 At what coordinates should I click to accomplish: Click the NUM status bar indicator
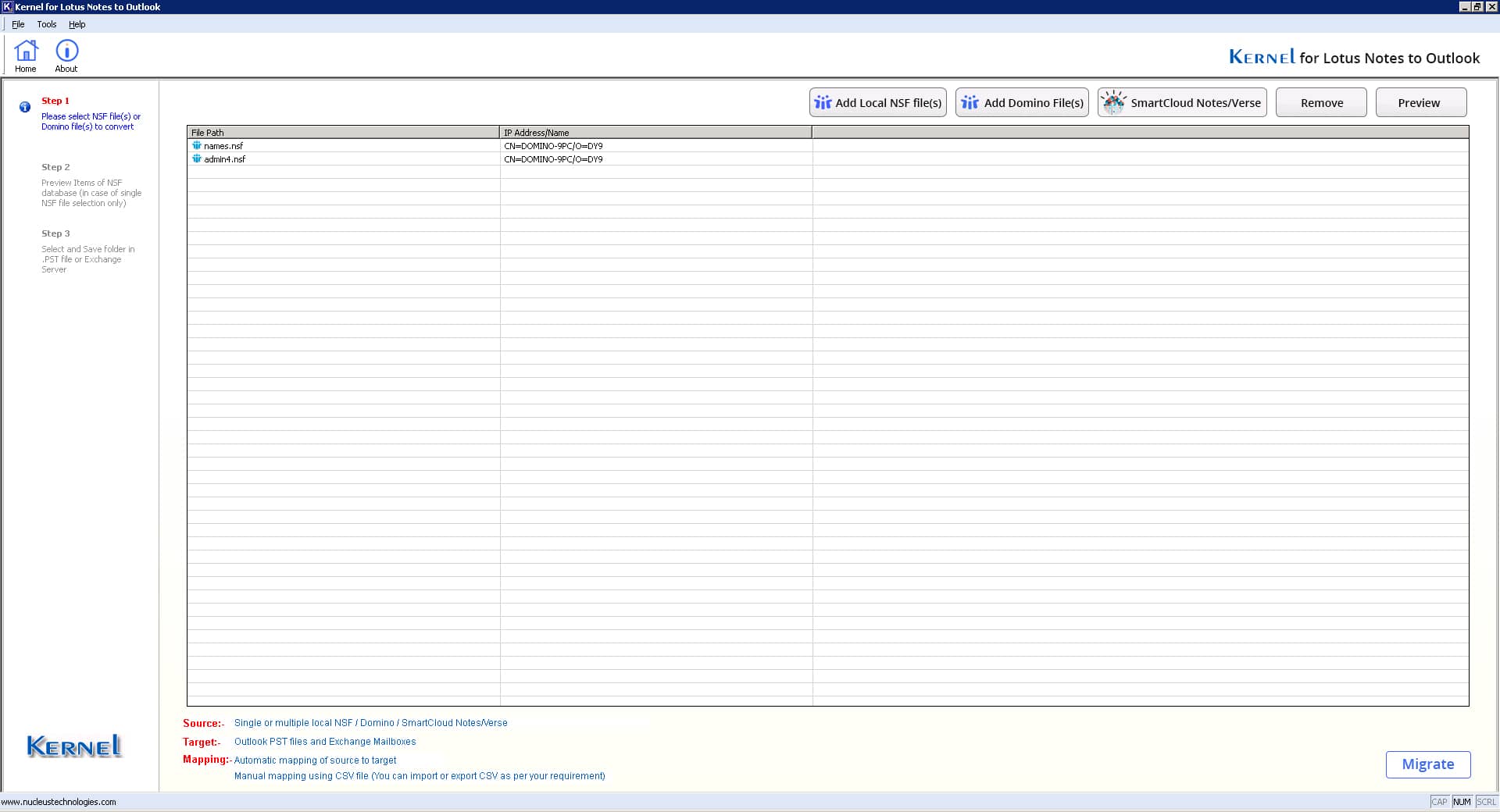pyautogui.click(x=1462, y=802)
